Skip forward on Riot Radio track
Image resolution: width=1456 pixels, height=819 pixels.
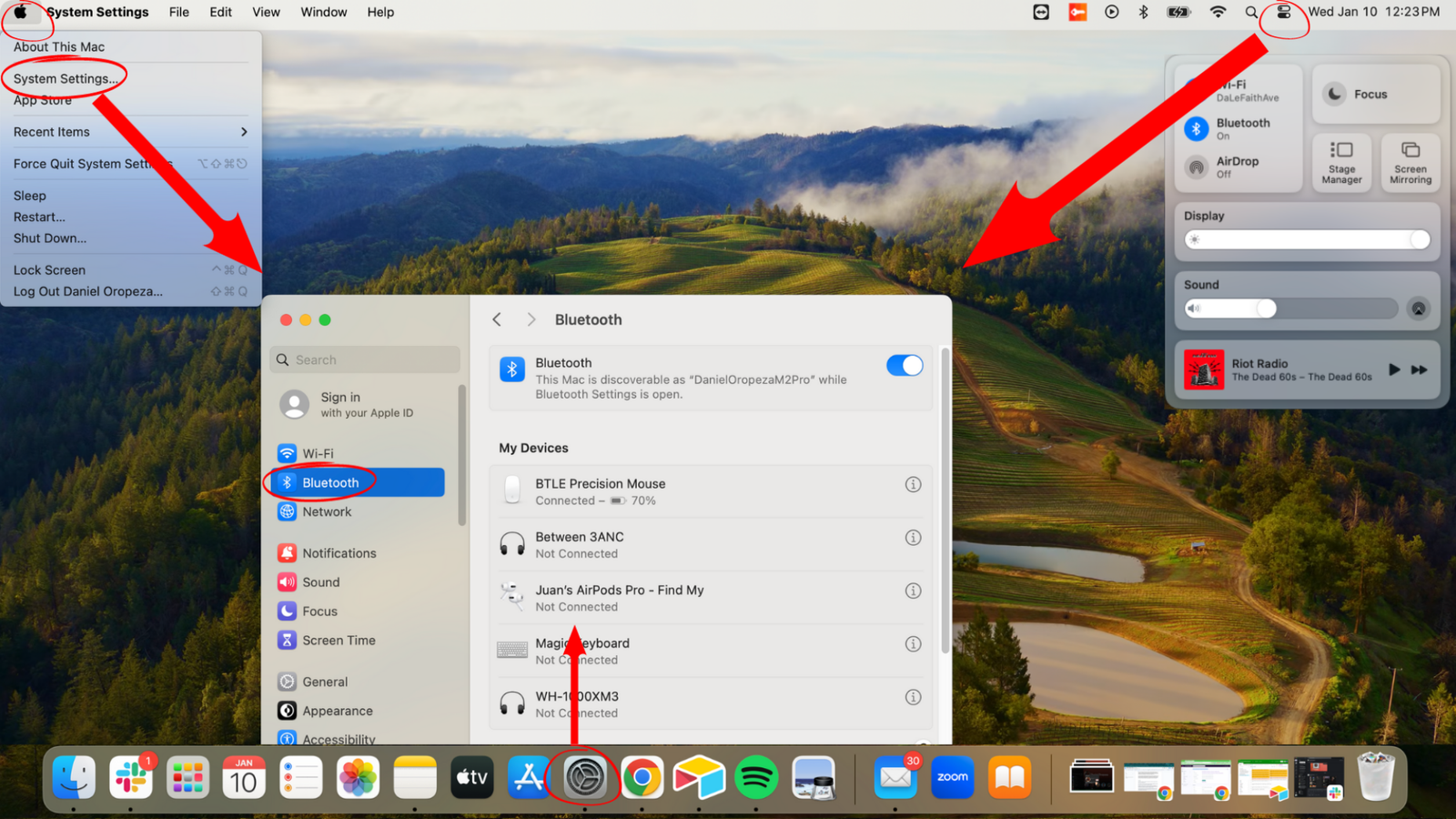pos(1420,369)
